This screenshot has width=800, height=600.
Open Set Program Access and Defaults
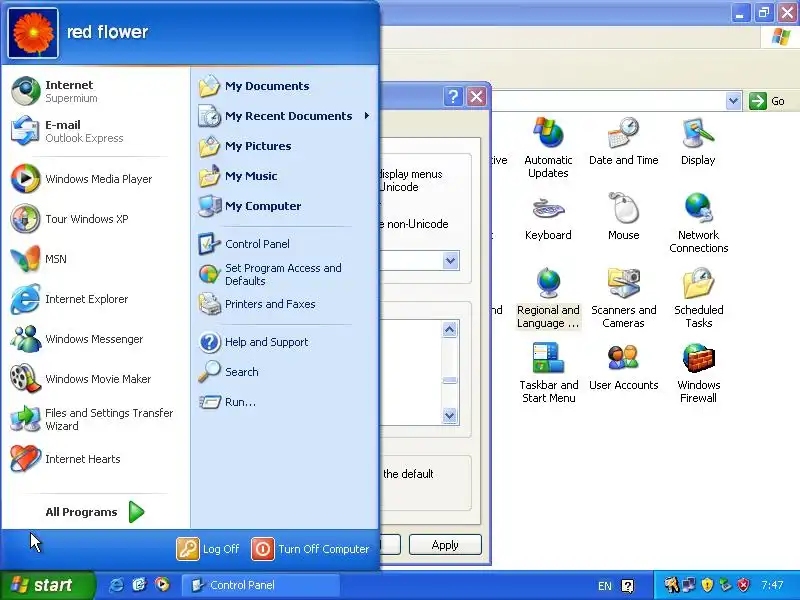click(x=285, y=274)
